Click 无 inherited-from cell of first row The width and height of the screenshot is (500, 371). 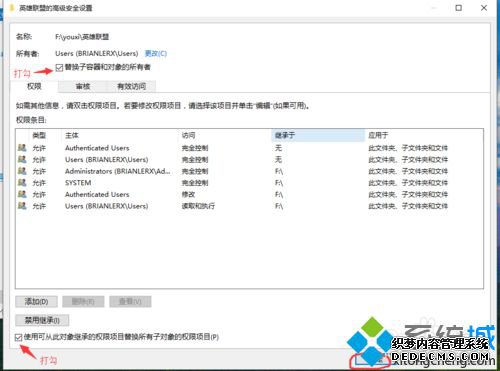278,148
